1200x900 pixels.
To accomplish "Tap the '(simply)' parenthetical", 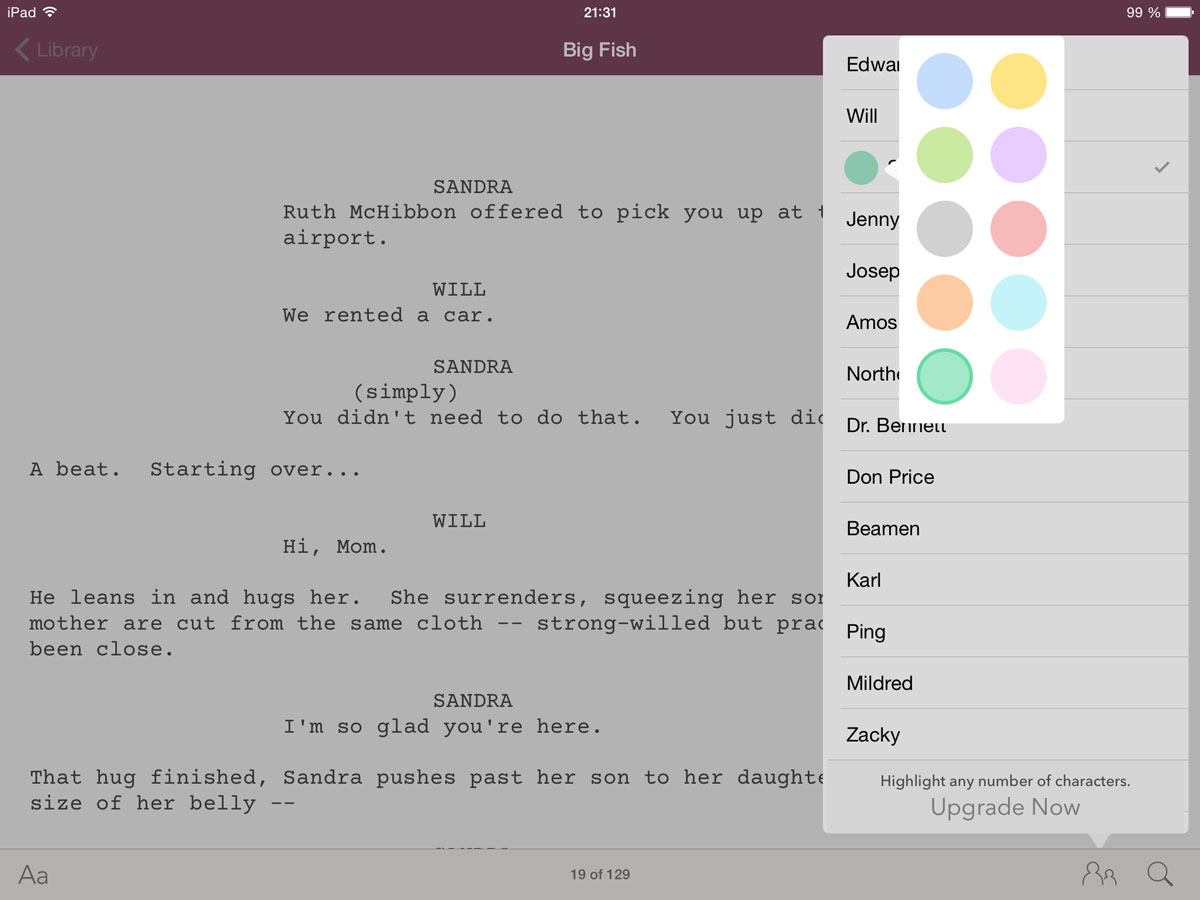I will tap(405, 392).
